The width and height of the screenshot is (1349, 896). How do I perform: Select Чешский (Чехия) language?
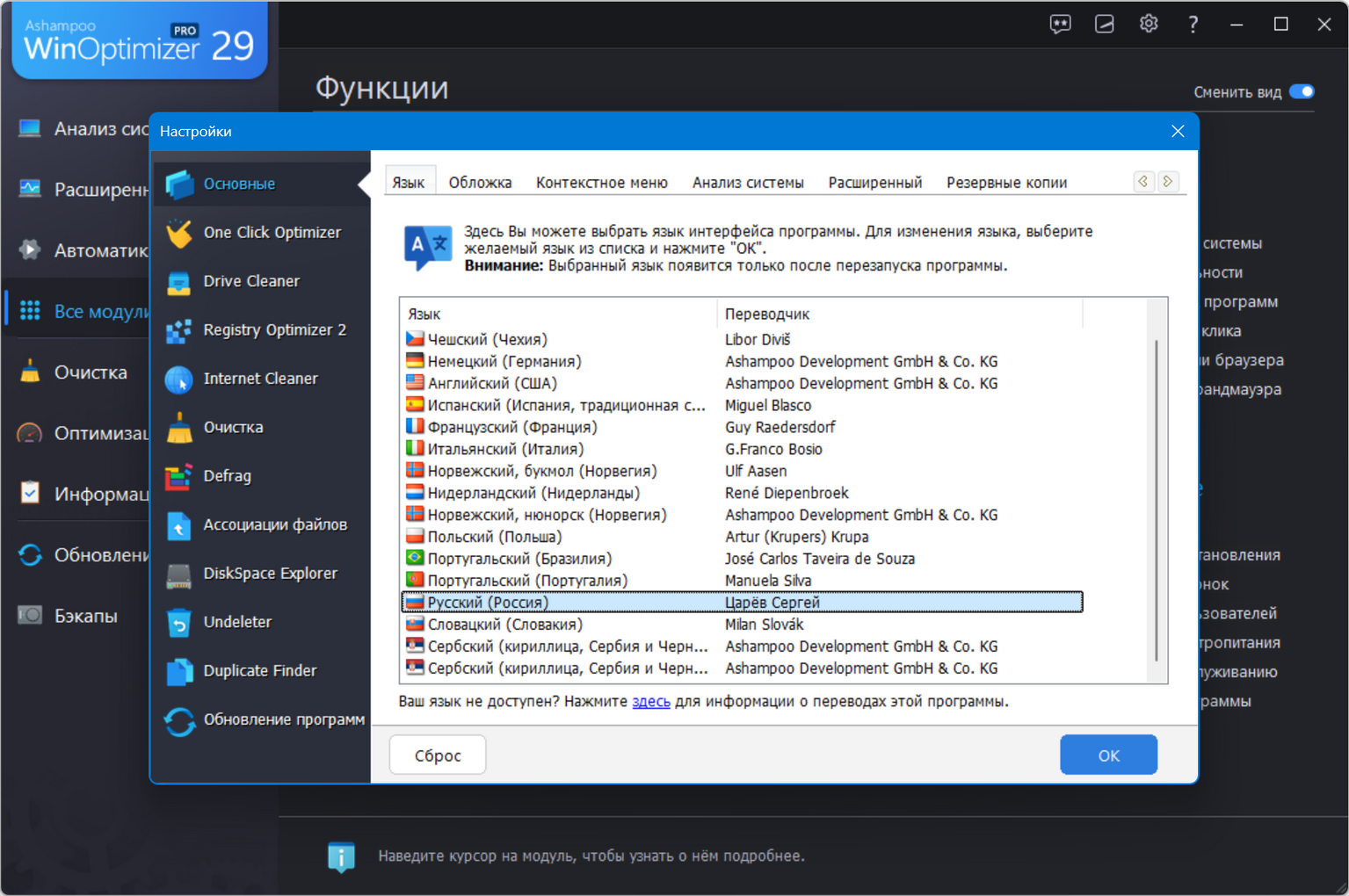click(x=742, y=340)
